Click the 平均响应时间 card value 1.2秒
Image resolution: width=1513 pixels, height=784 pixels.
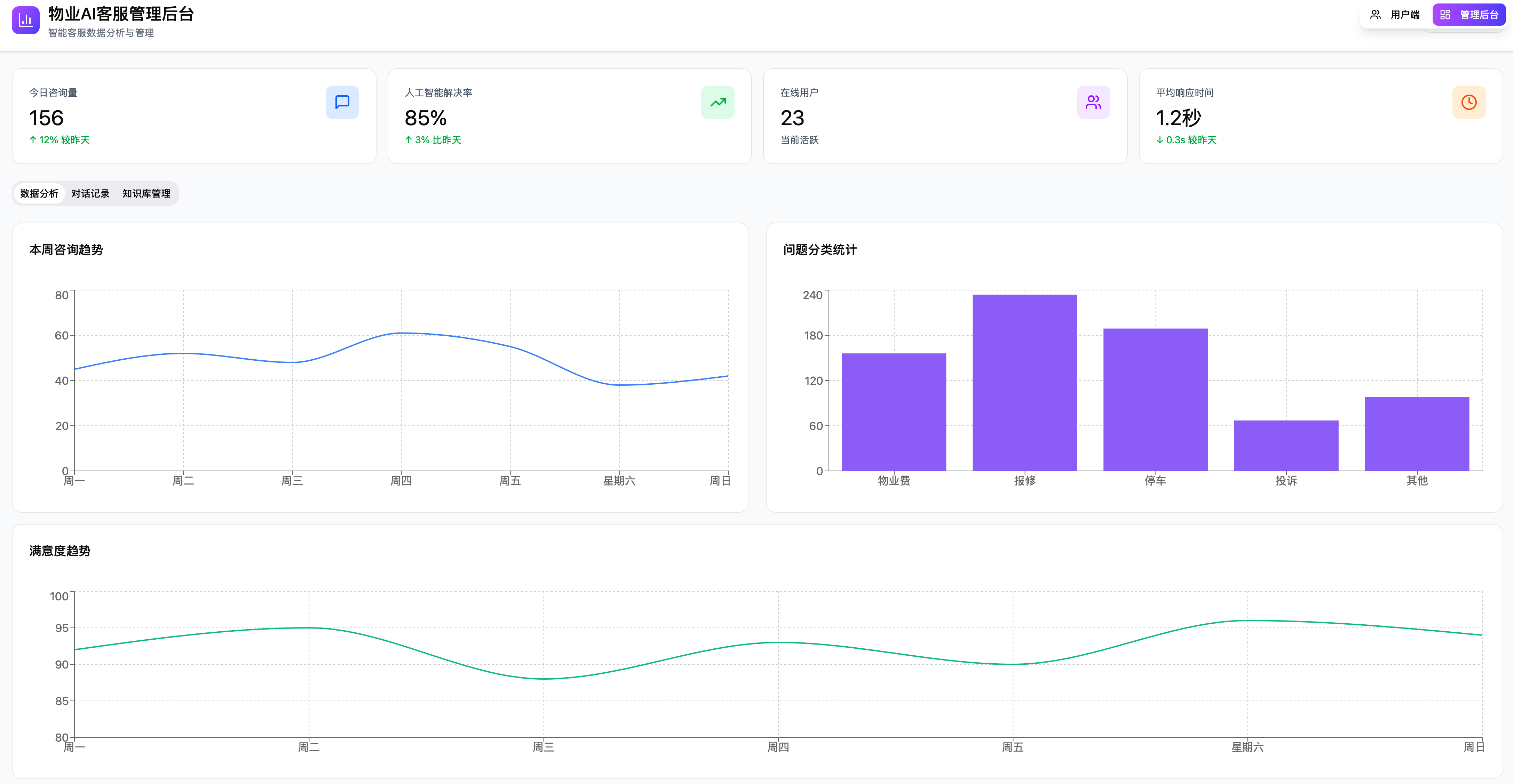(1178, 118)
